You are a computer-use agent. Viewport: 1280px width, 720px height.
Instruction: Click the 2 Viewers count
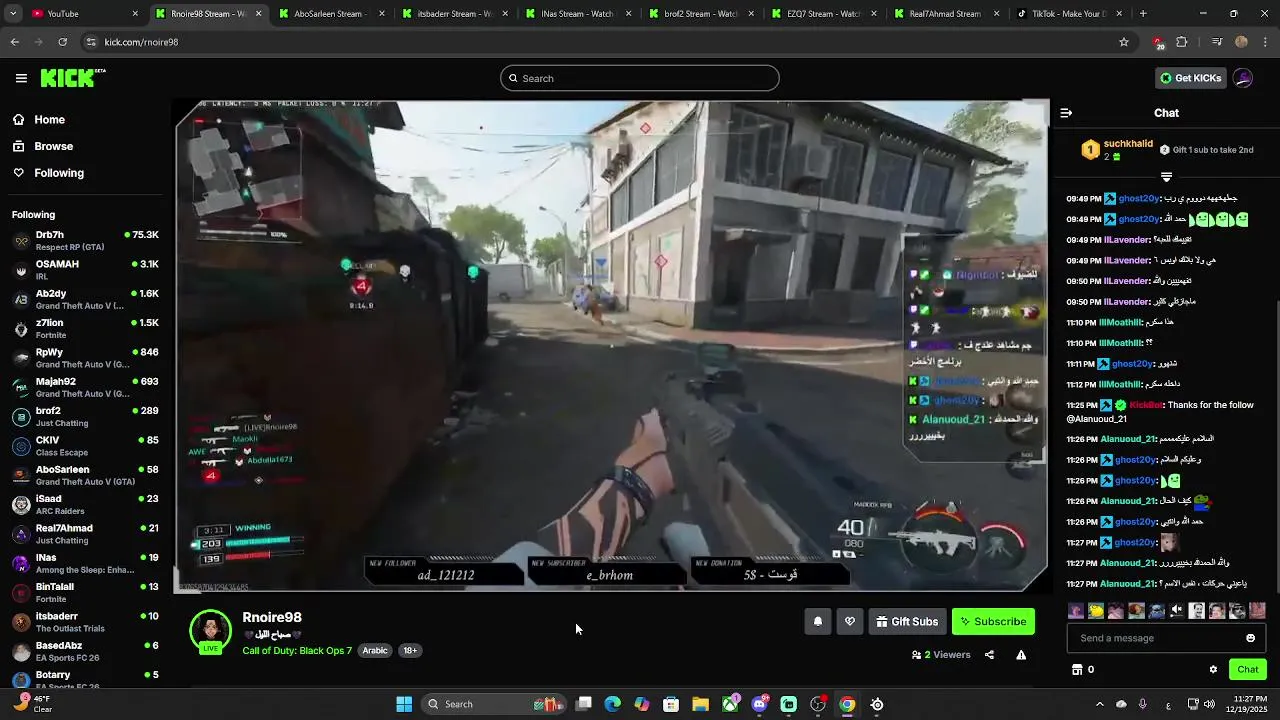941,655
